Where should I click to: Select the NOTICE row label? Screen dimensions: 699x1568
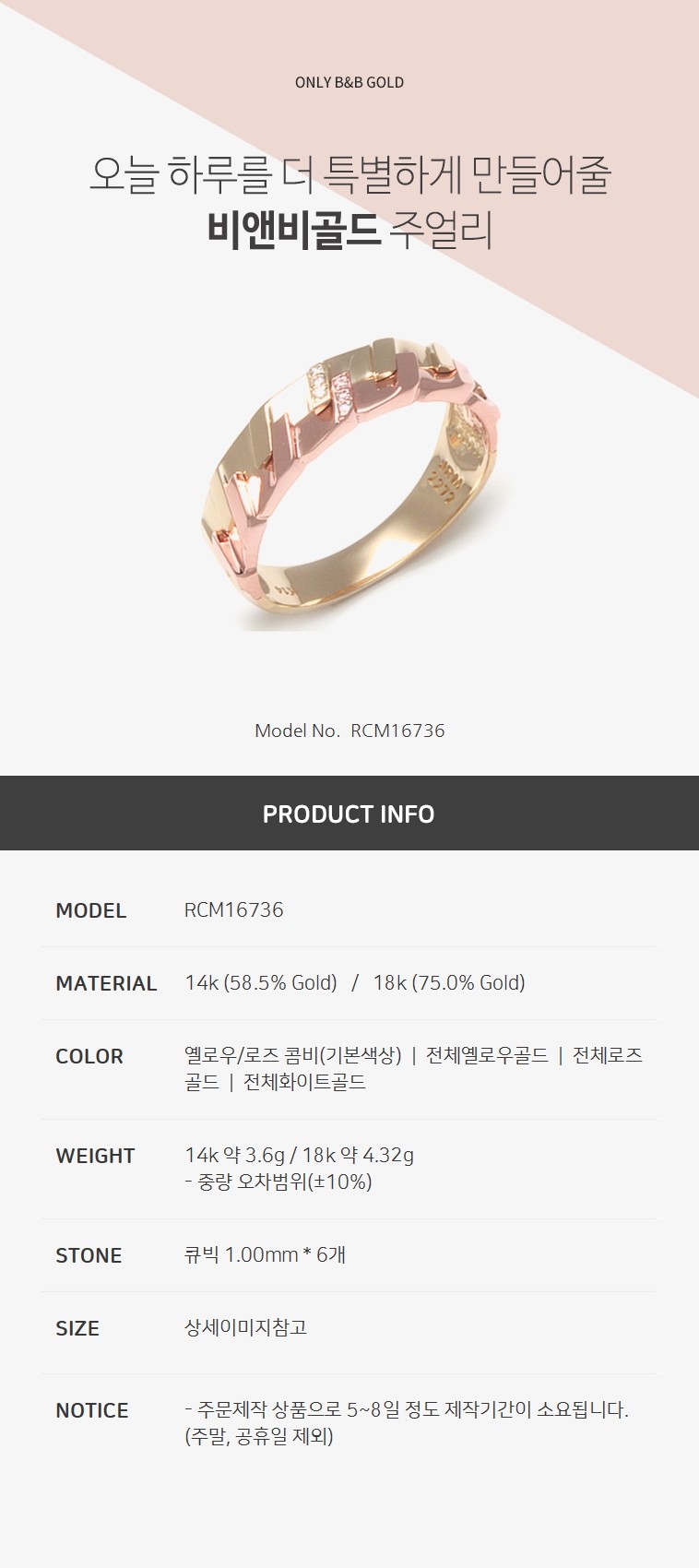92,1410
